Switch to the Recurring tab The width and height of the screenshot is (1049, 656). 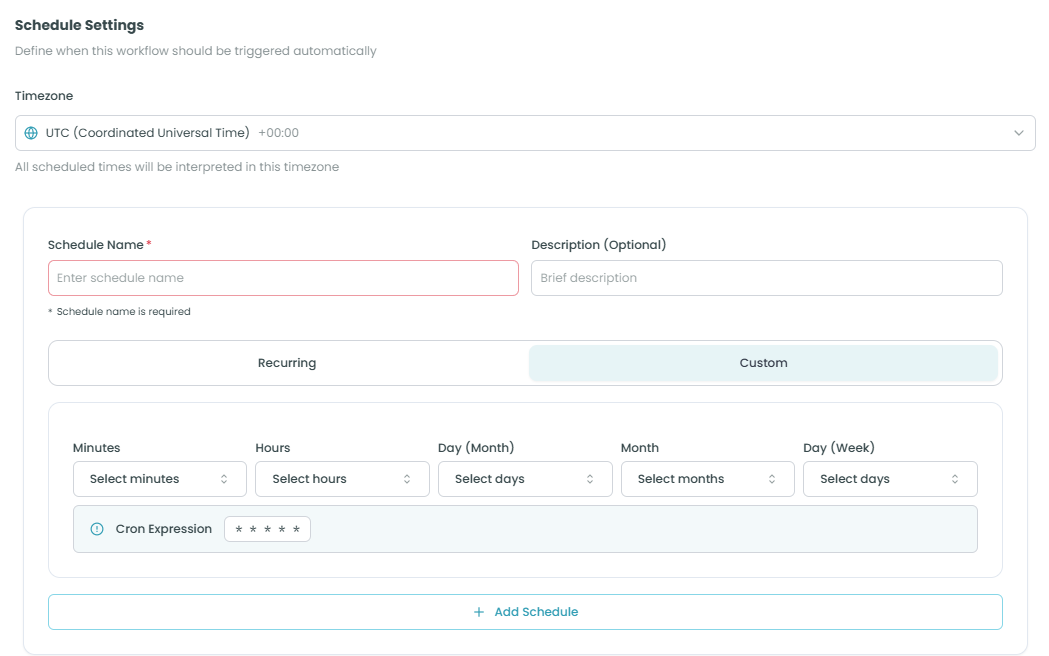point(287,363)
